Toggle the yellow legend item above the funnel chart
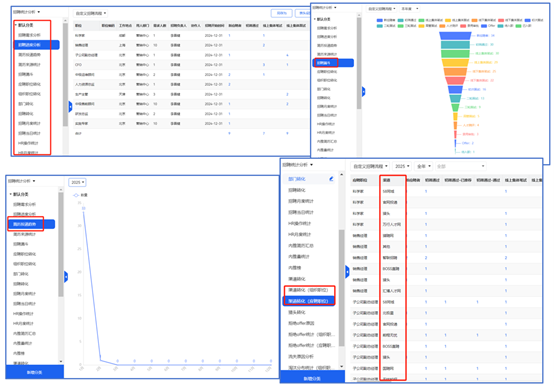554x385 pixels. 448,20
